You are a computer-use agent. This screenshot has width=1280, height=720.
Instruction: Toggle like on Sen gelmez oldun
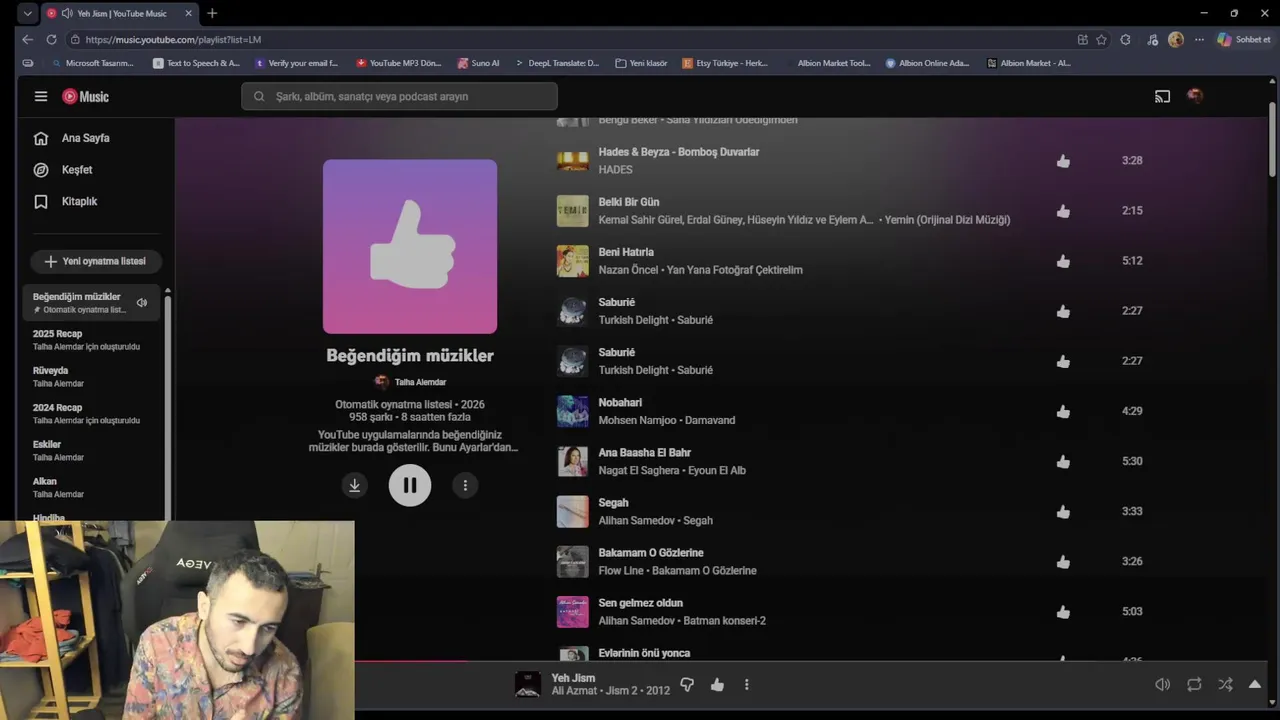(1063, 611)
